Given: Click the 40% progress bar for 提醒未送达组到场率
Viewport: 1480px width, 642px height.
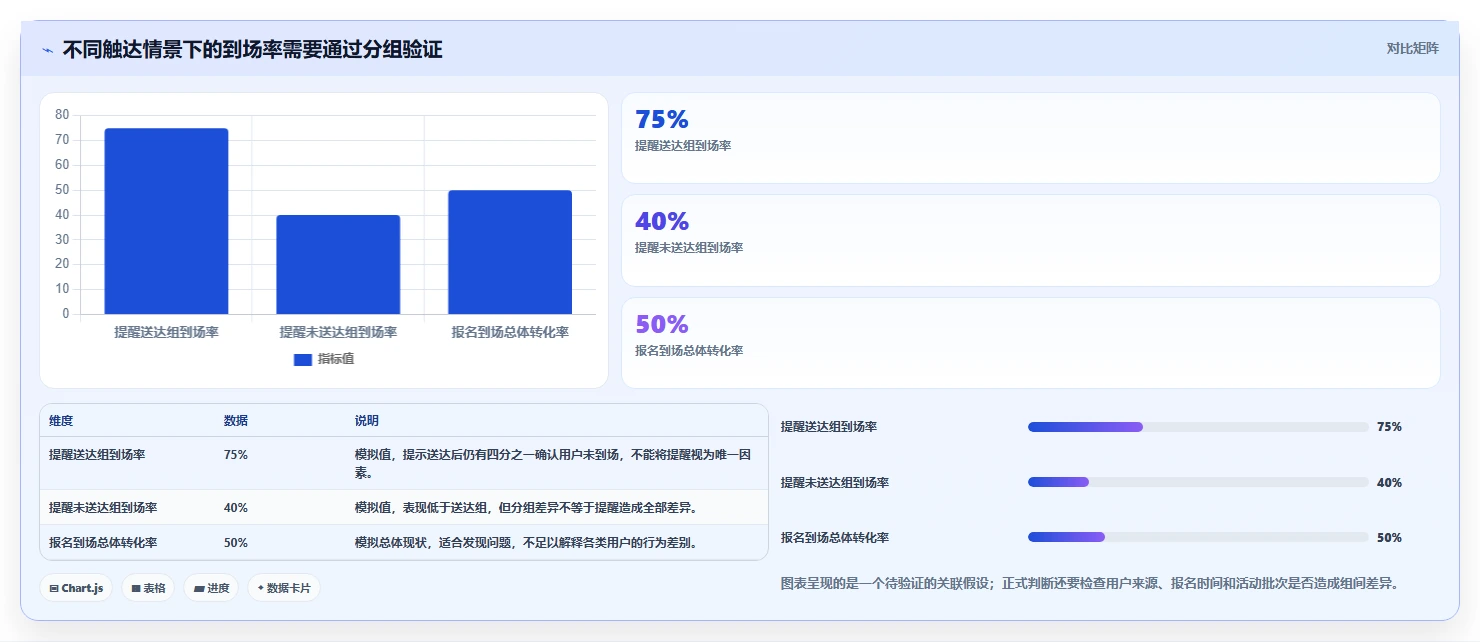Looking at the screenshot, I should pyautogui.click(x=1198, y=482).
